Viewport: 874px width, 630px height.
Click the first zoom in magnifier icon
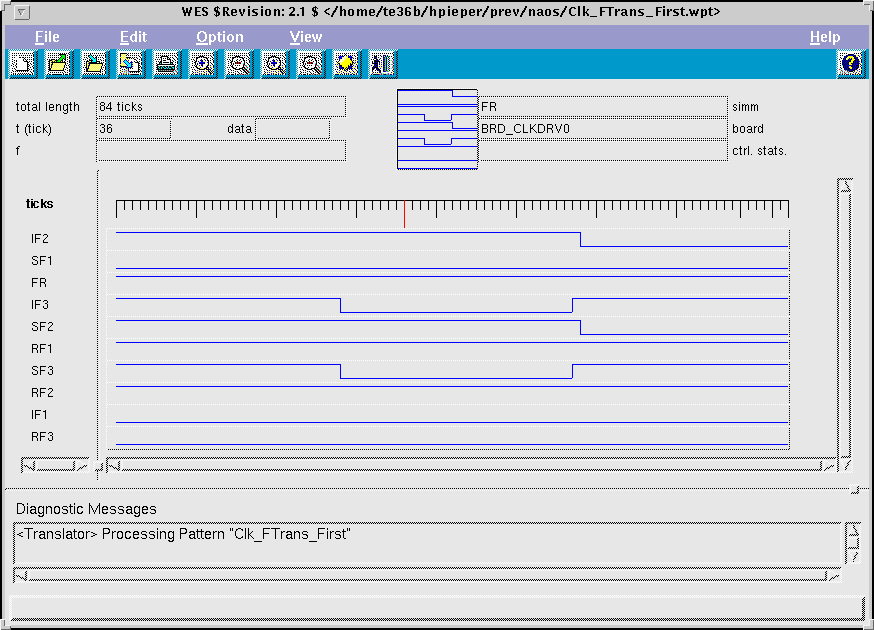click(x=202, y=64)
